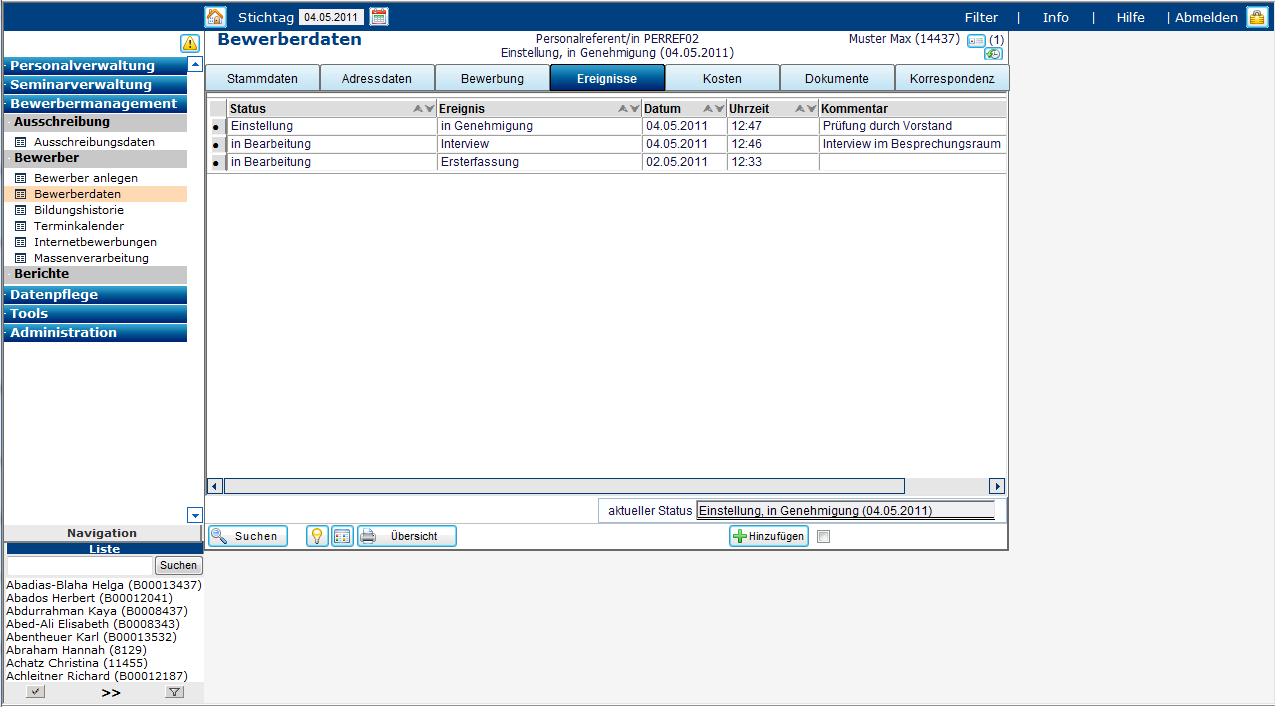
Task: Click the light bulb hint icon
Action: (x=317, y=536)
